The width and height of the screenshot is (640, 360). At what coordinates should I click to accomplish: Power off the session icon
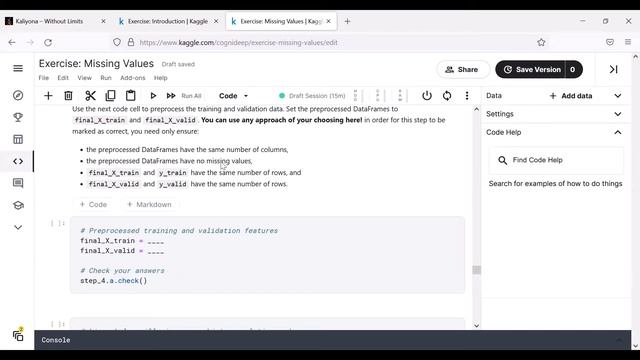(427, 96)
